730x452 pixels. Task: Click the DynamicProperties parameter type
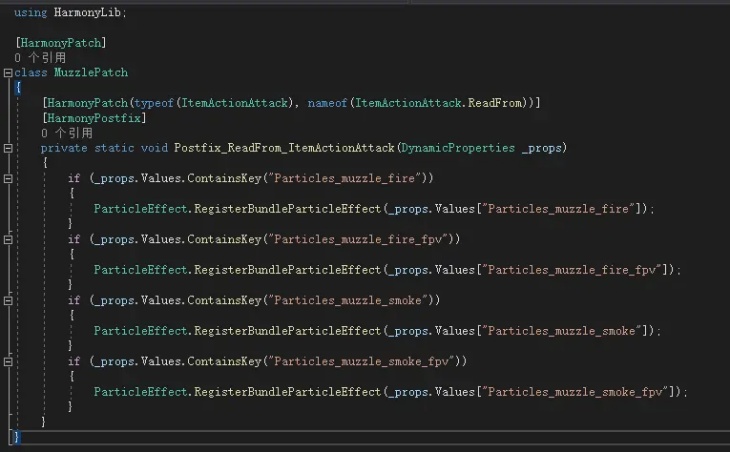tap(458, 148)
